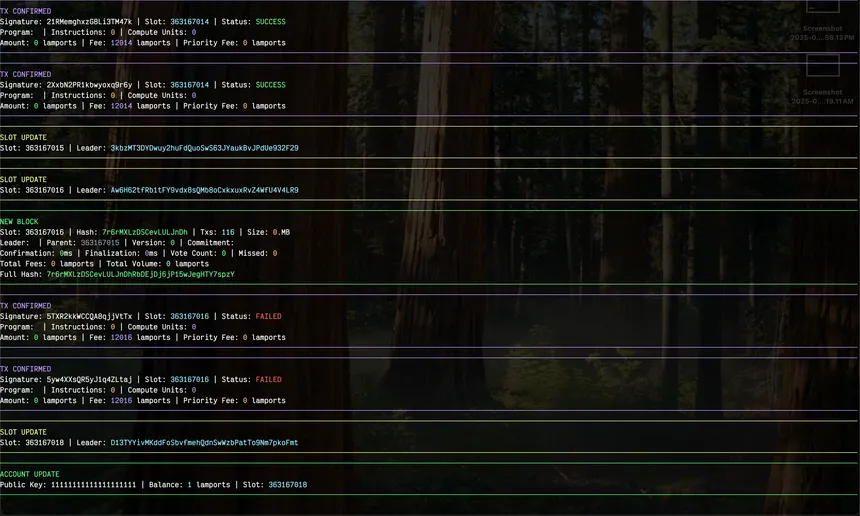Viewport: 860px width, 516px height.
Task: Click fee value 12016 for transaction 5yw4XXsQR5yJ1q4ZLtaj
Action: [x=121, y=401]
